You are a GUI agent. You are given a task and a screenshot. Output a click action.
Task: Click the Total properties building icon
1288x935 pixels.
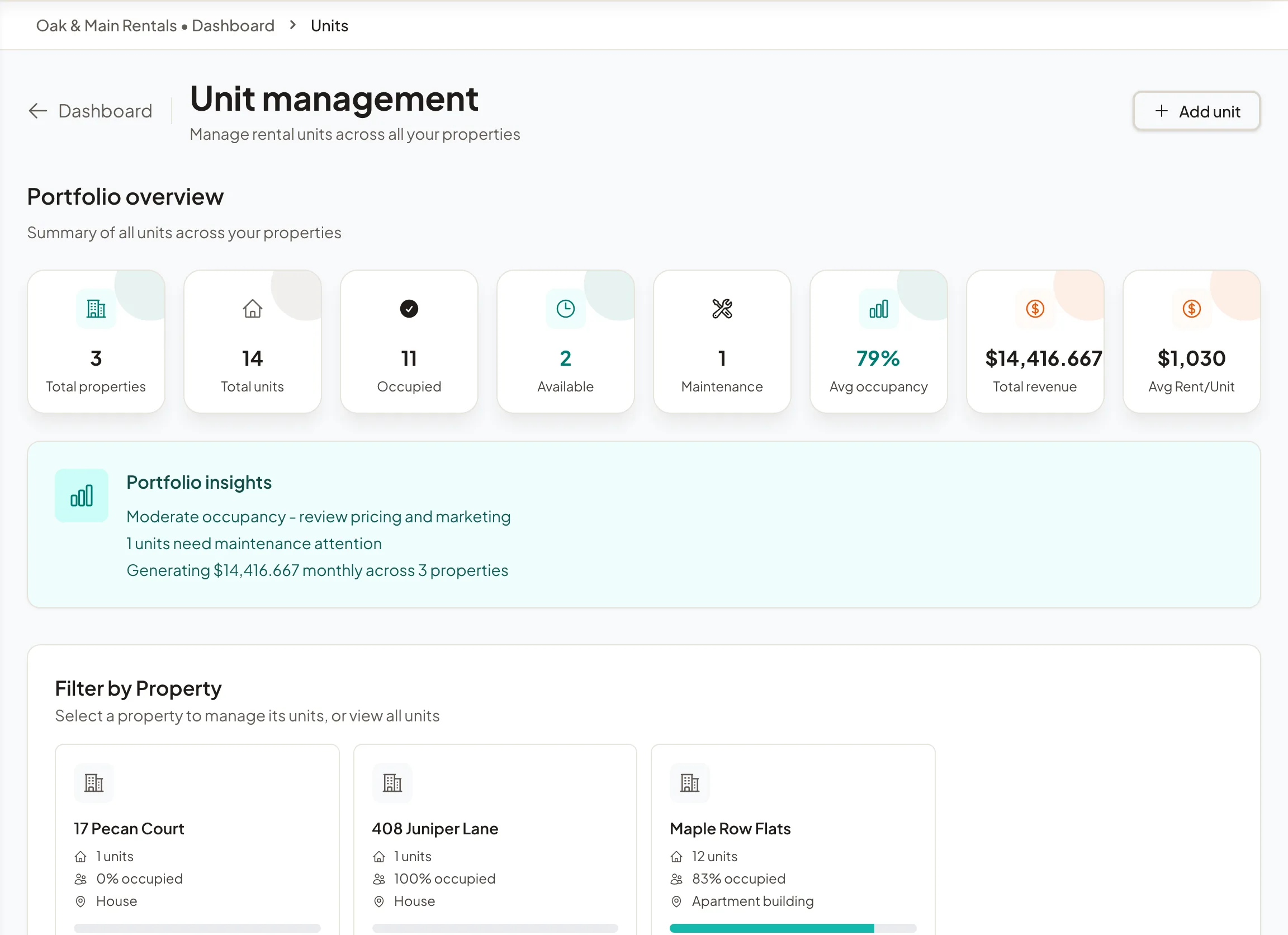96,309
